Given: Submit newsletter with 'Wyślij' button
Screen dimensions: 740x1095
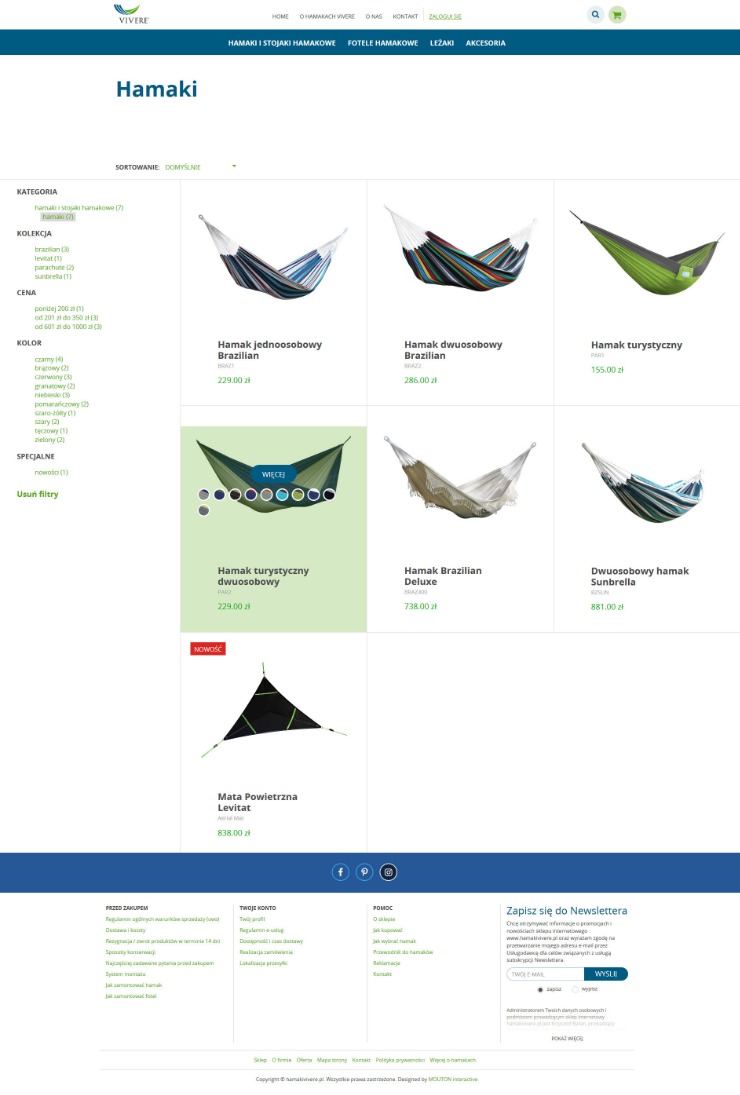Looking at the screenshot, I should click(605, 974).
